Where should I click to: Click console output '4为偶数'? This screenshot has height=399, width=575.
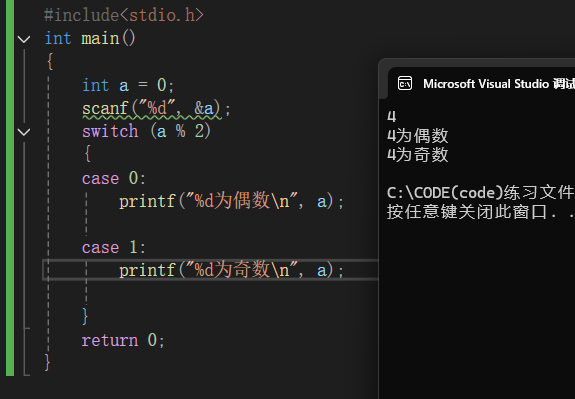point(418,136)
